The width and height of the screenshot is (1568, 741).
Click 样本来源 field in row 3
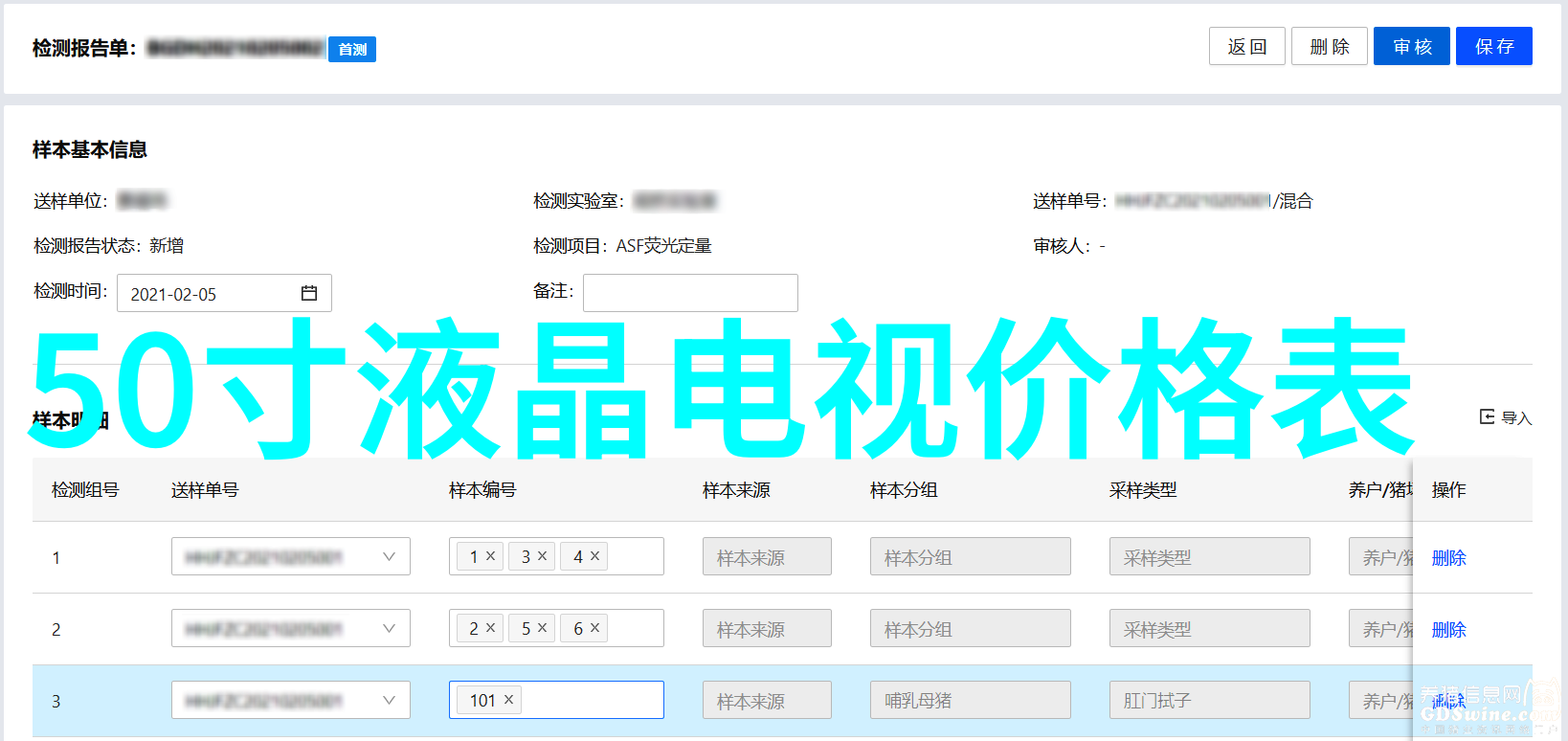click(x=767, y=700)
